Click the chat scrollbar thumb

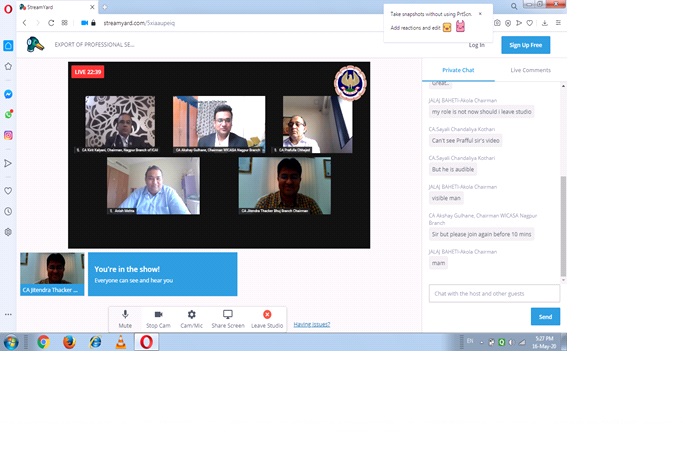(563, 226)
